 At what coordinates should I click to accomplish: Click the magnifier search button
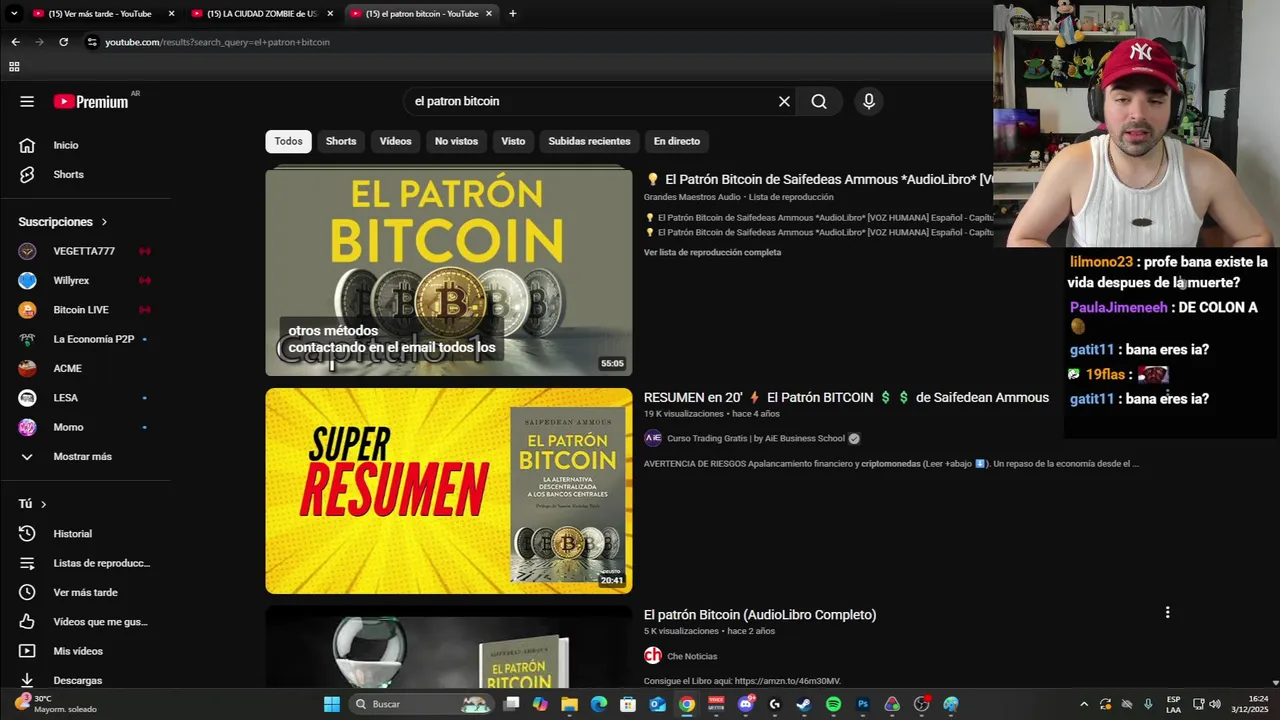coord(819,101)
